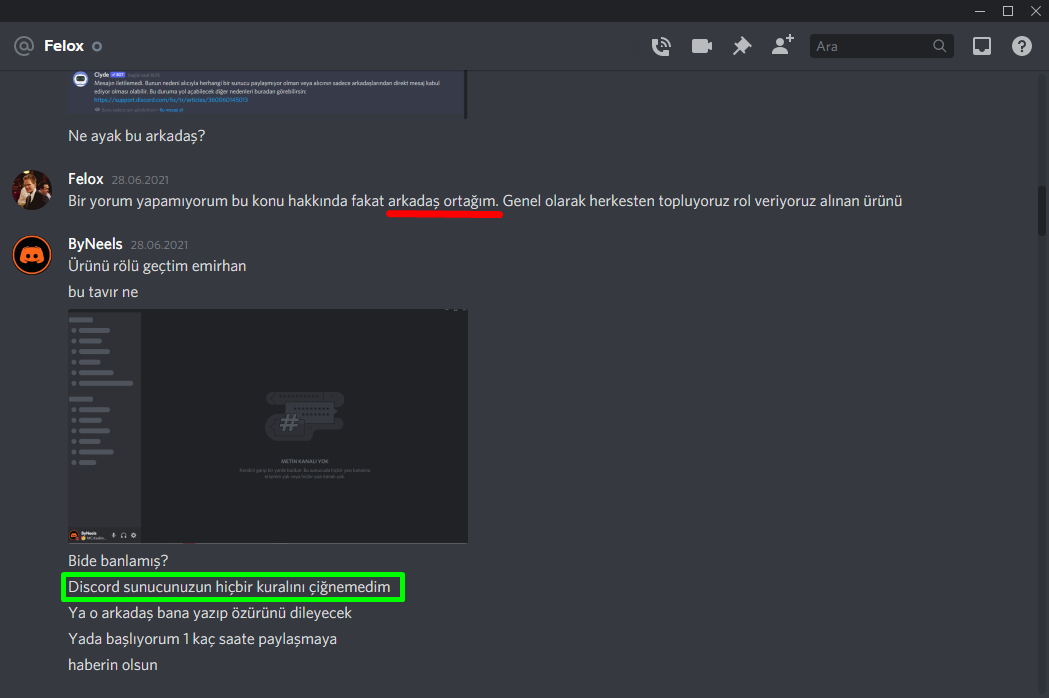The height and width of the screenshot is (698, 1049).
Task: Open the Clyde message screenshot attachment
Action: coord(268,94)
